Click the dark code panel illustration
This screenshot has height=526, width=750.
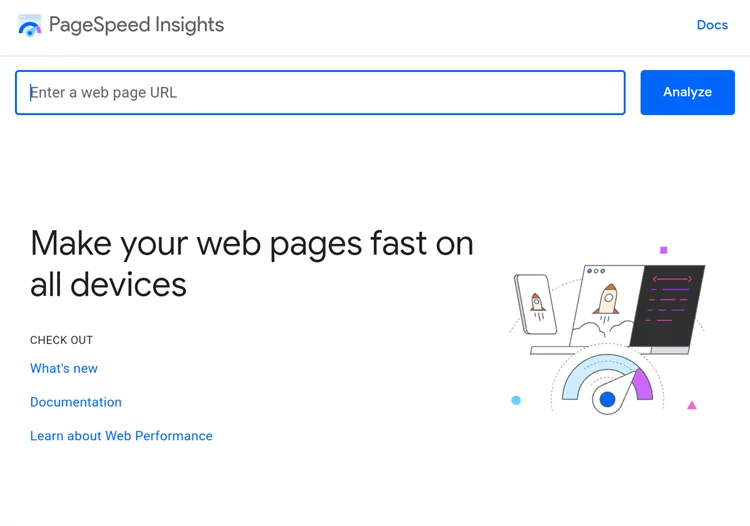(668, 306)
